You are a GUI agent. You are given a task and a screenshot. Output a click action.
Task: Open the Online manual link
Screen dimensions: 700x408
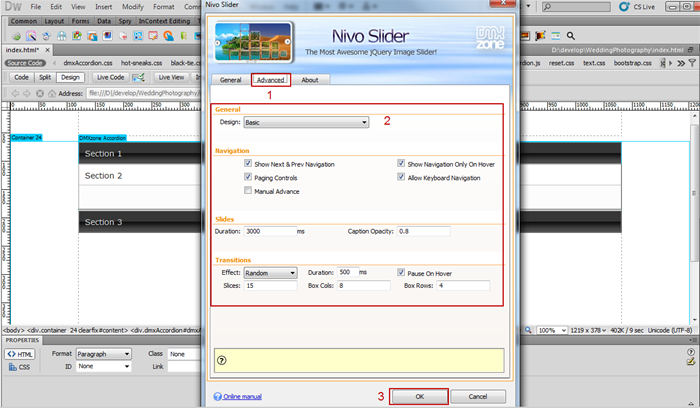(x=242, y=396)
